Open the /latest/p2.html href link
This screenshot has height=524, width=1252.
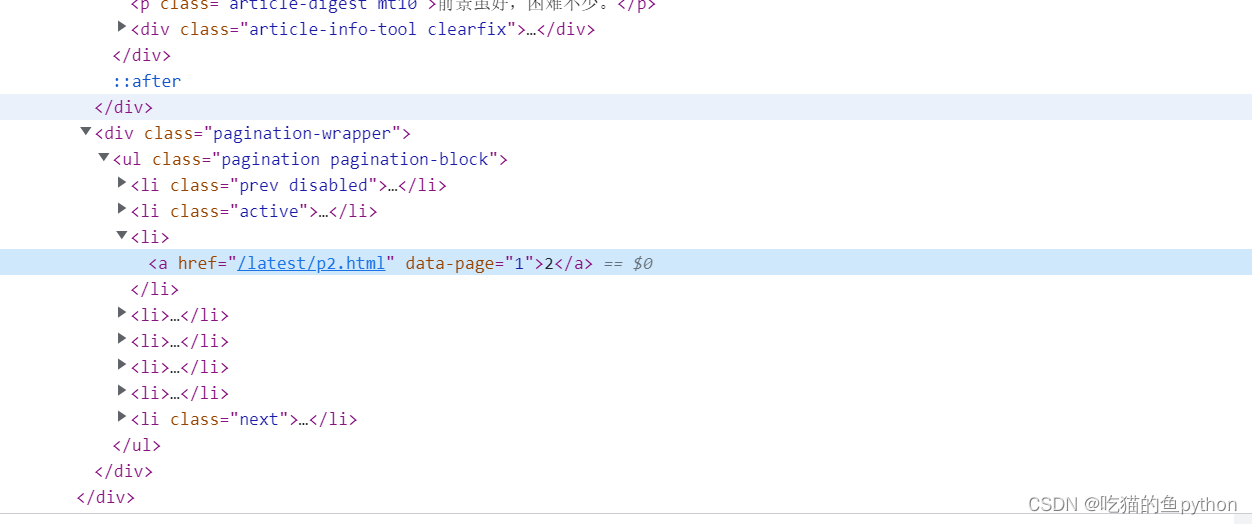point(311,264)
